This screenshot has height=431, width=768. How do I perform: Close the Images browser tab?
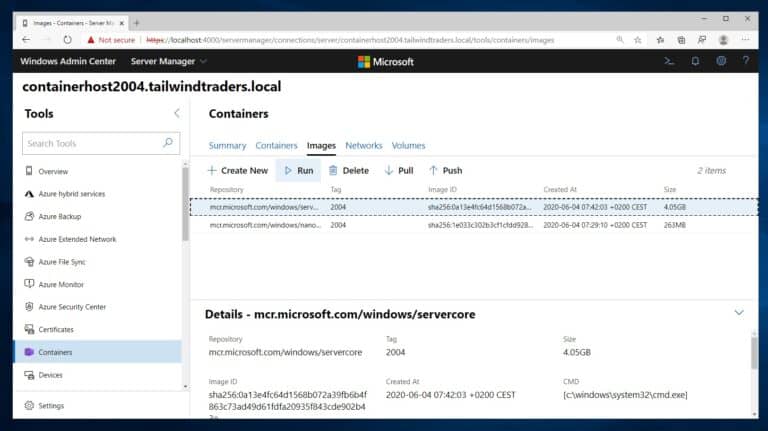pyautogui.click(x=121, y=23)
